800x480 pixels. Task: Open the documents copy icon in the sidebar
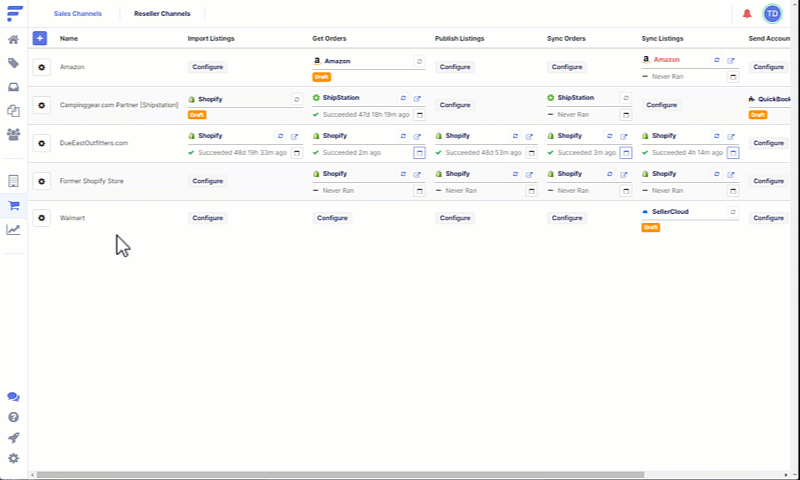click(x=13, y=111)
